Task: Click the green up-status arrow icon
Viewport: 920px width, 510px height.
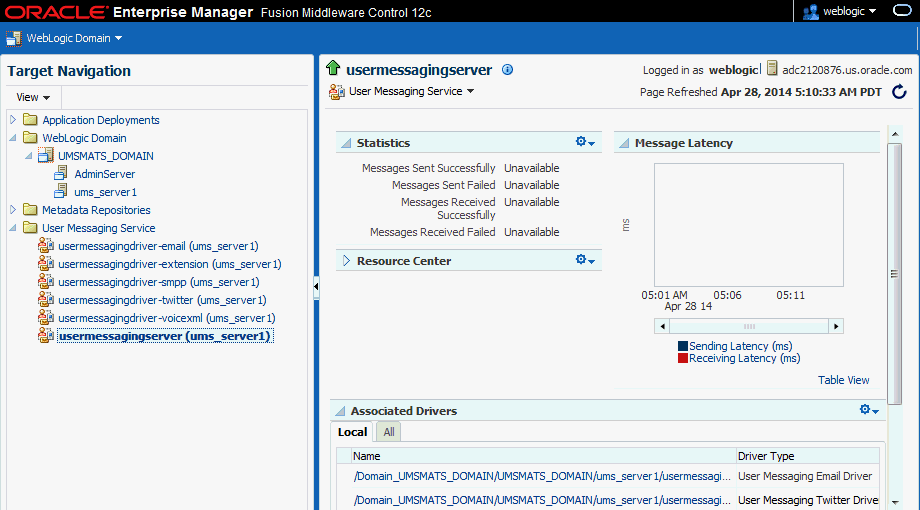Action: click(333, 68)
